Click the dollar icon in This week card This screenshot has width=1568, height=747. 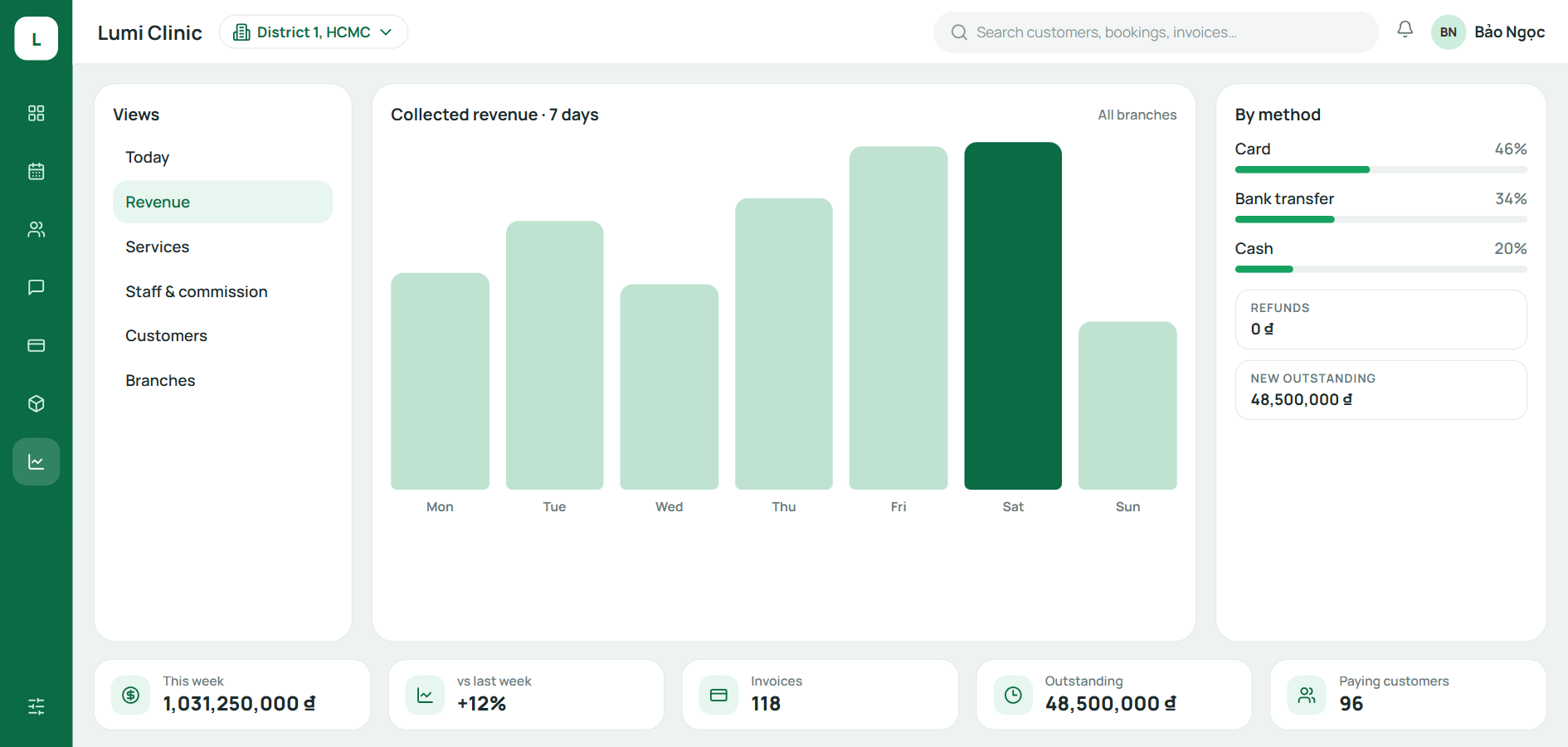[x=130, y=695]
